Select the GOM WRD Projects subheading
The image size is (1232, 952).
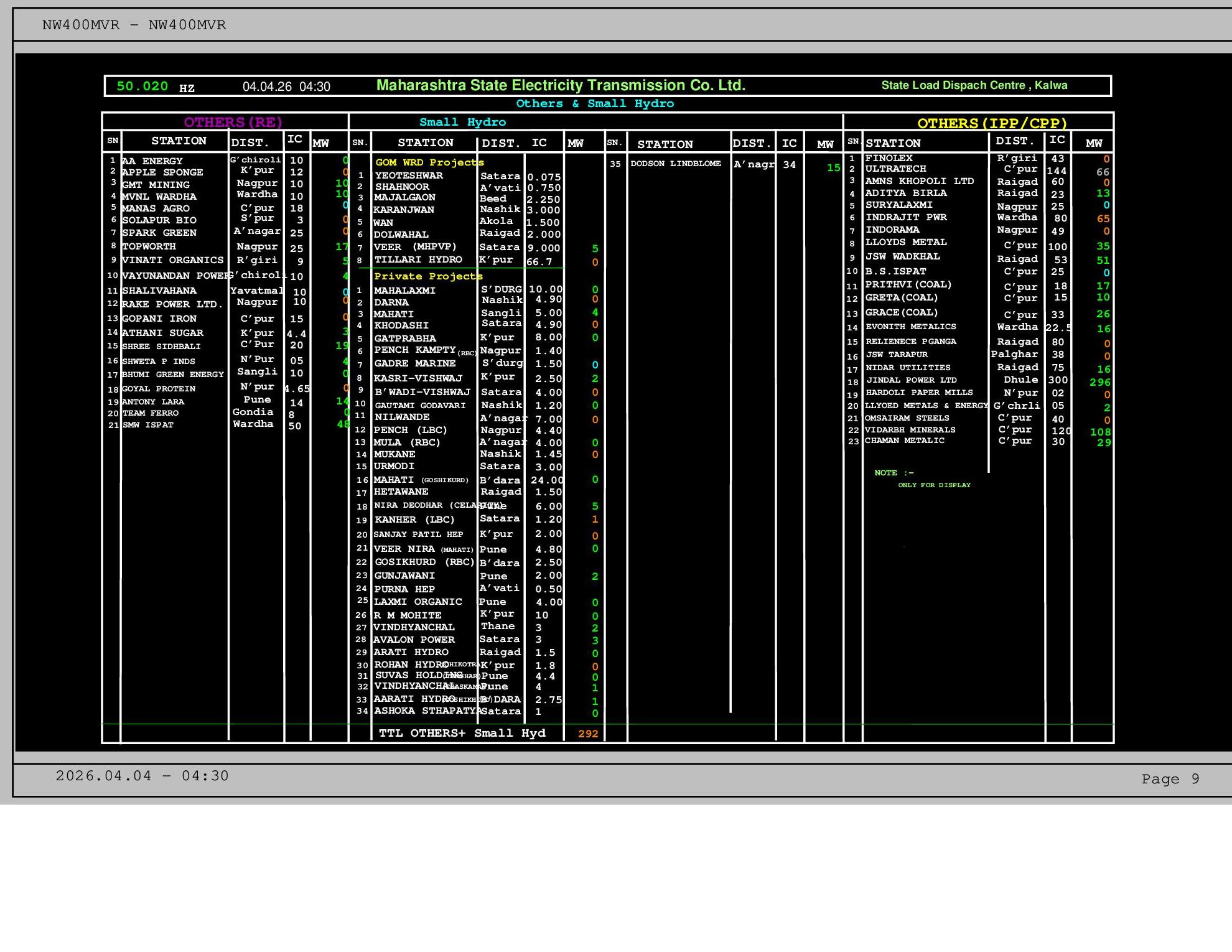429,162
